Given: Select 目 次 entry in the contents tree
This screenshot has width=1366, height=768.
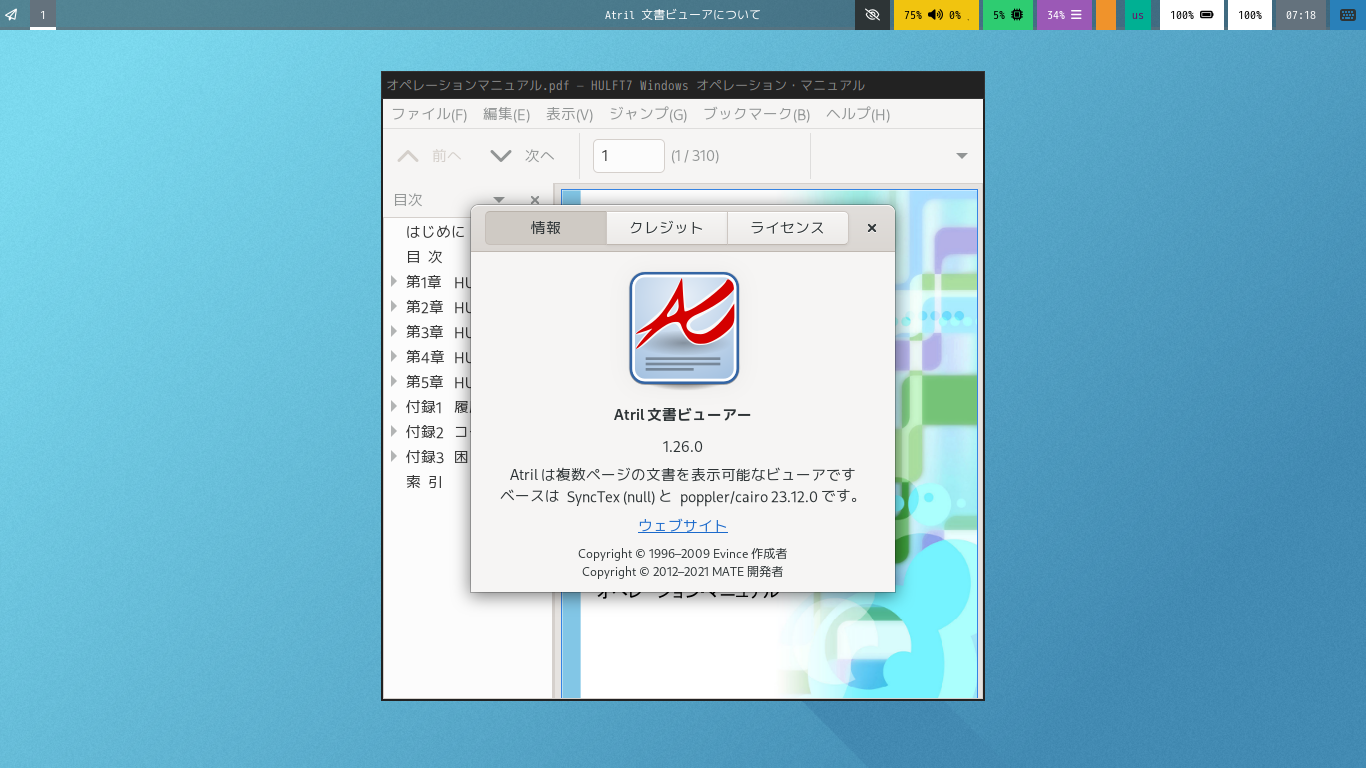Looking at the screenshot, I should (x=424, y=257).
